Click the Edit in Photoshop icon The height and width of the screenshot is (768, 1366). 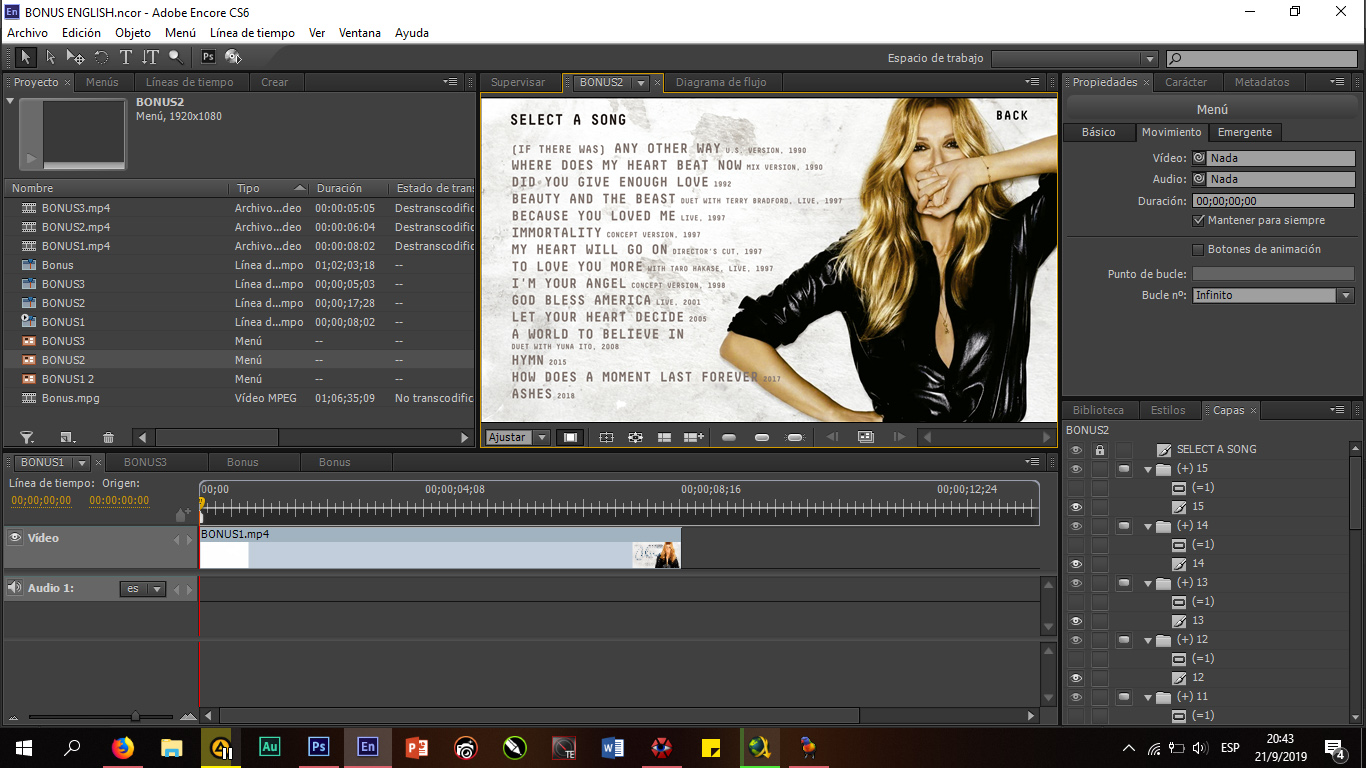(x=208, y=57)
